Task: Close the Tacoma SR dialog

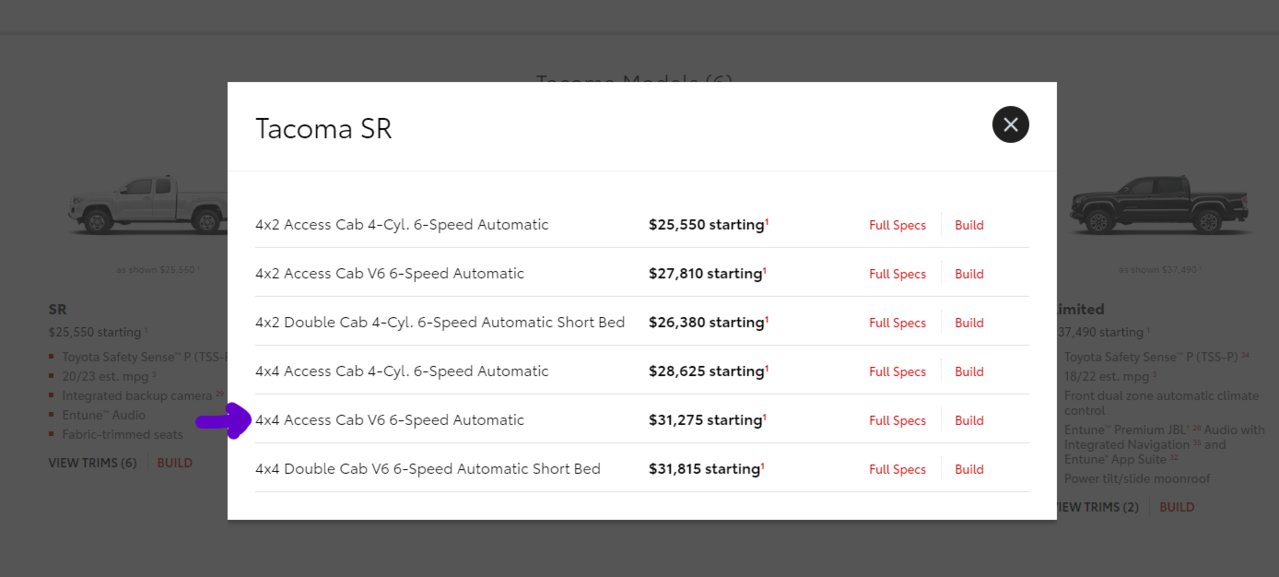Action: 1010,125
